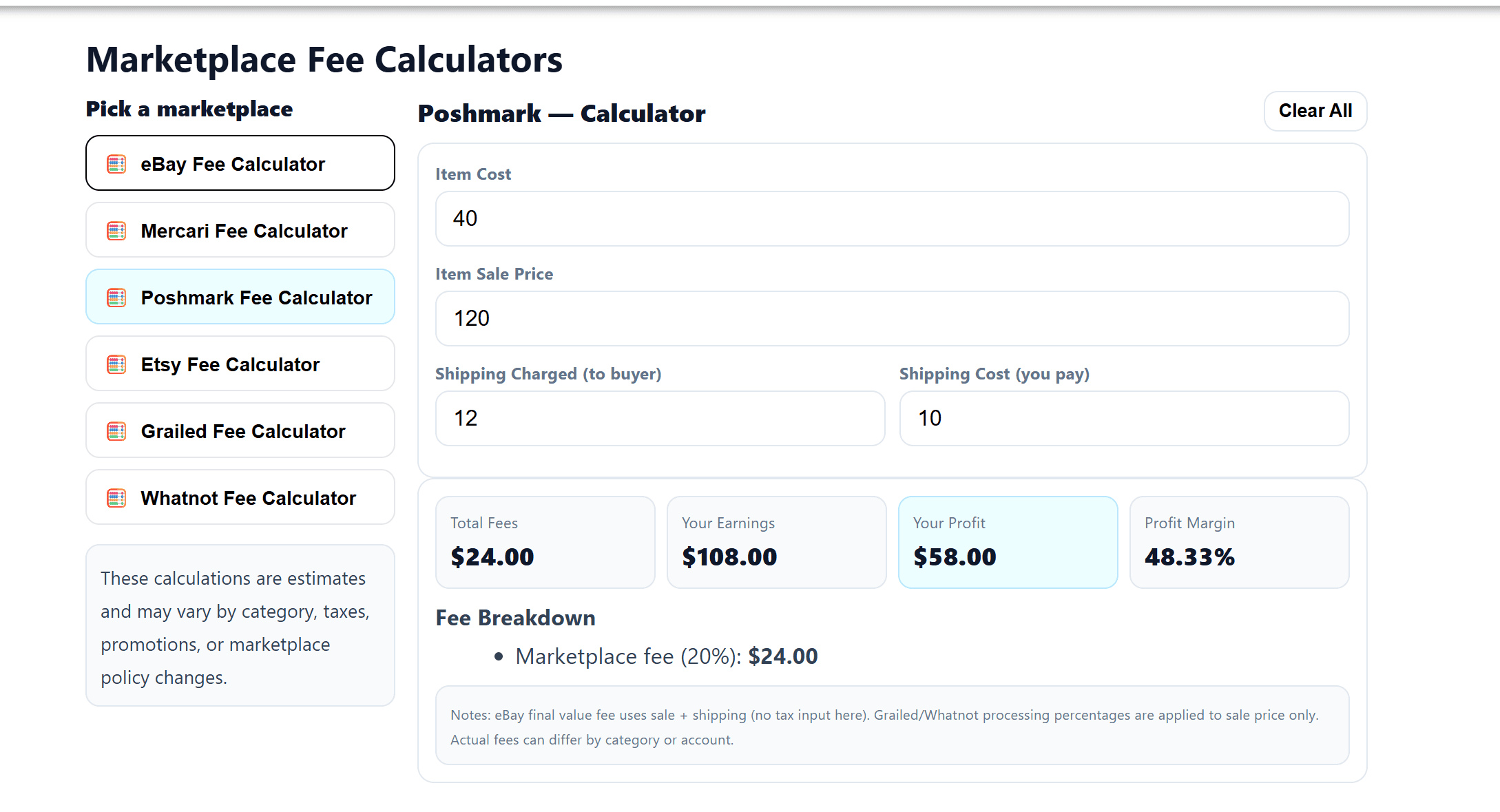Click the Your Profit result card
The height and width of the screenshot is (812, 1500).
tap(1008, 542)
